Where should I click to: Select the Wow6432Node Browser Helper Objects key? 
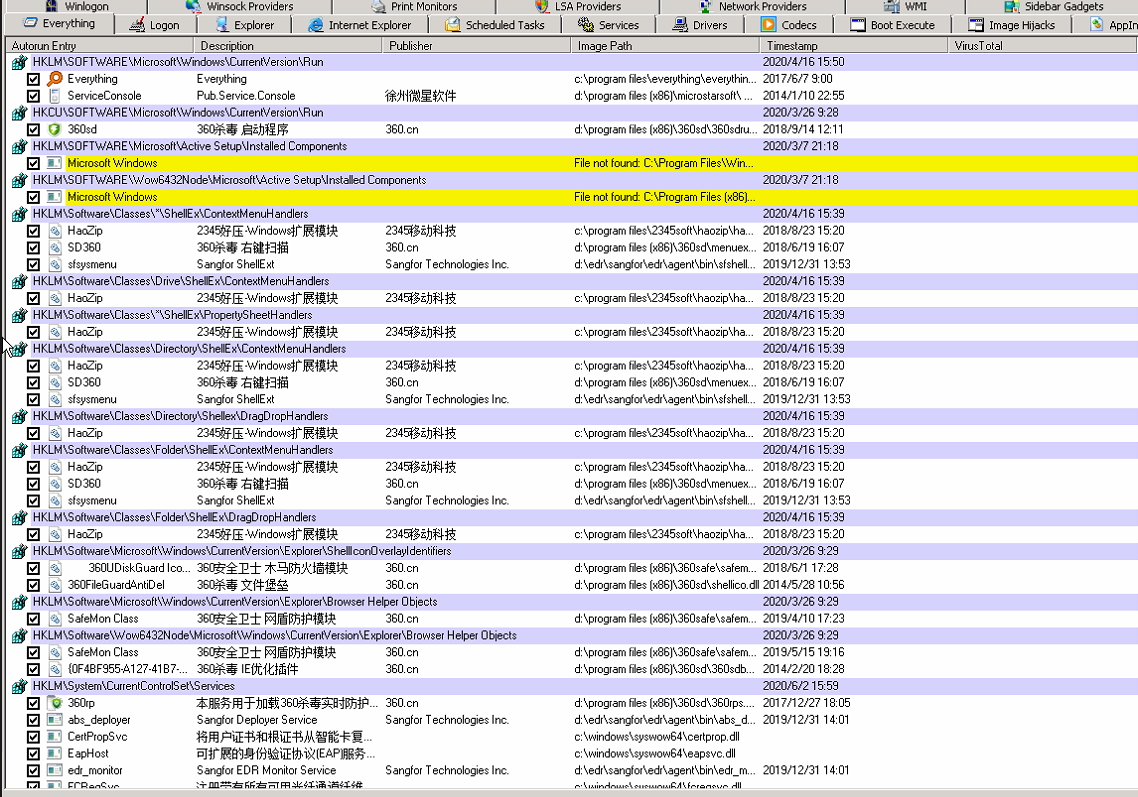274,636
